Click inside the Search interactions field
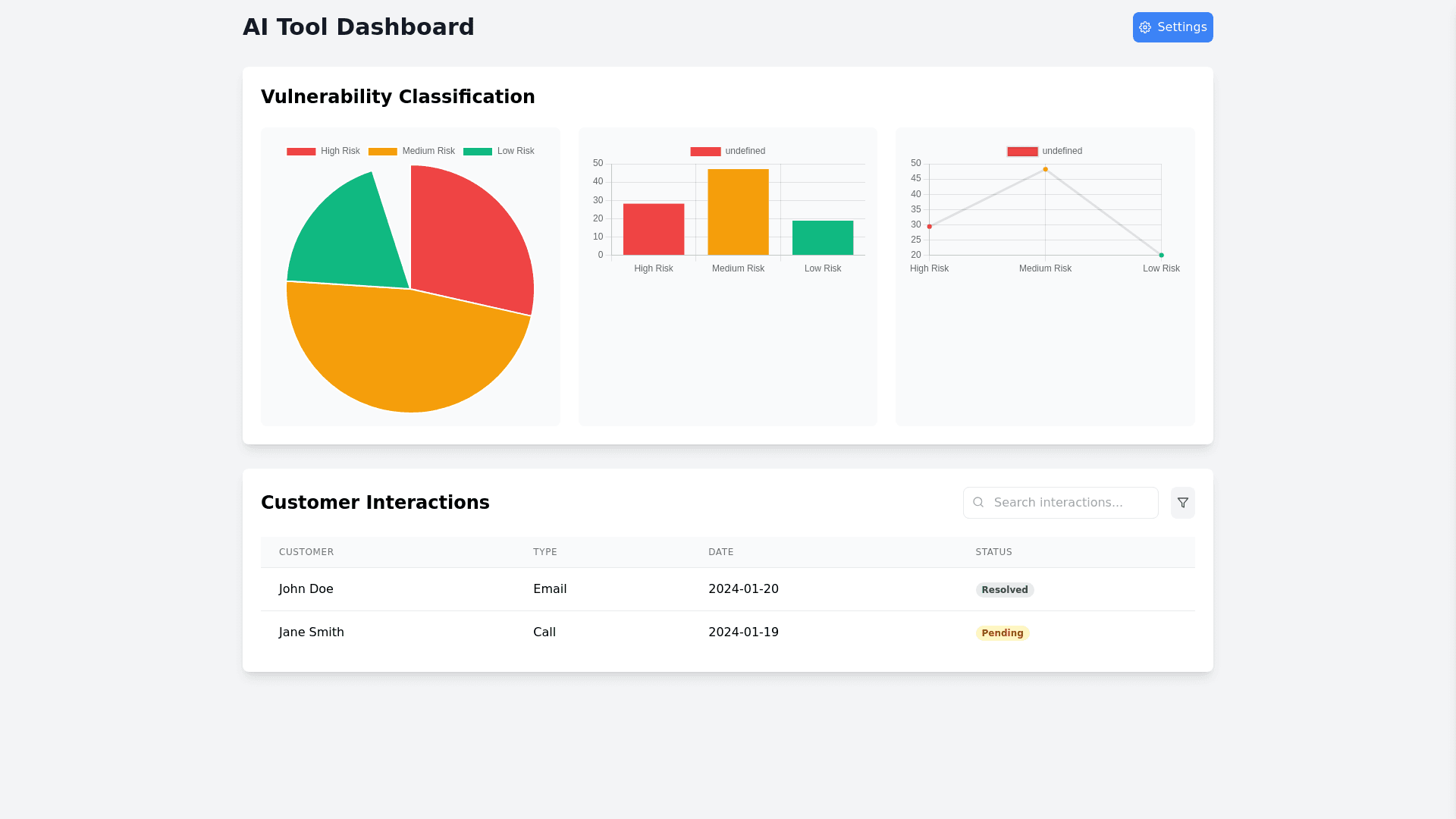 1069,503
